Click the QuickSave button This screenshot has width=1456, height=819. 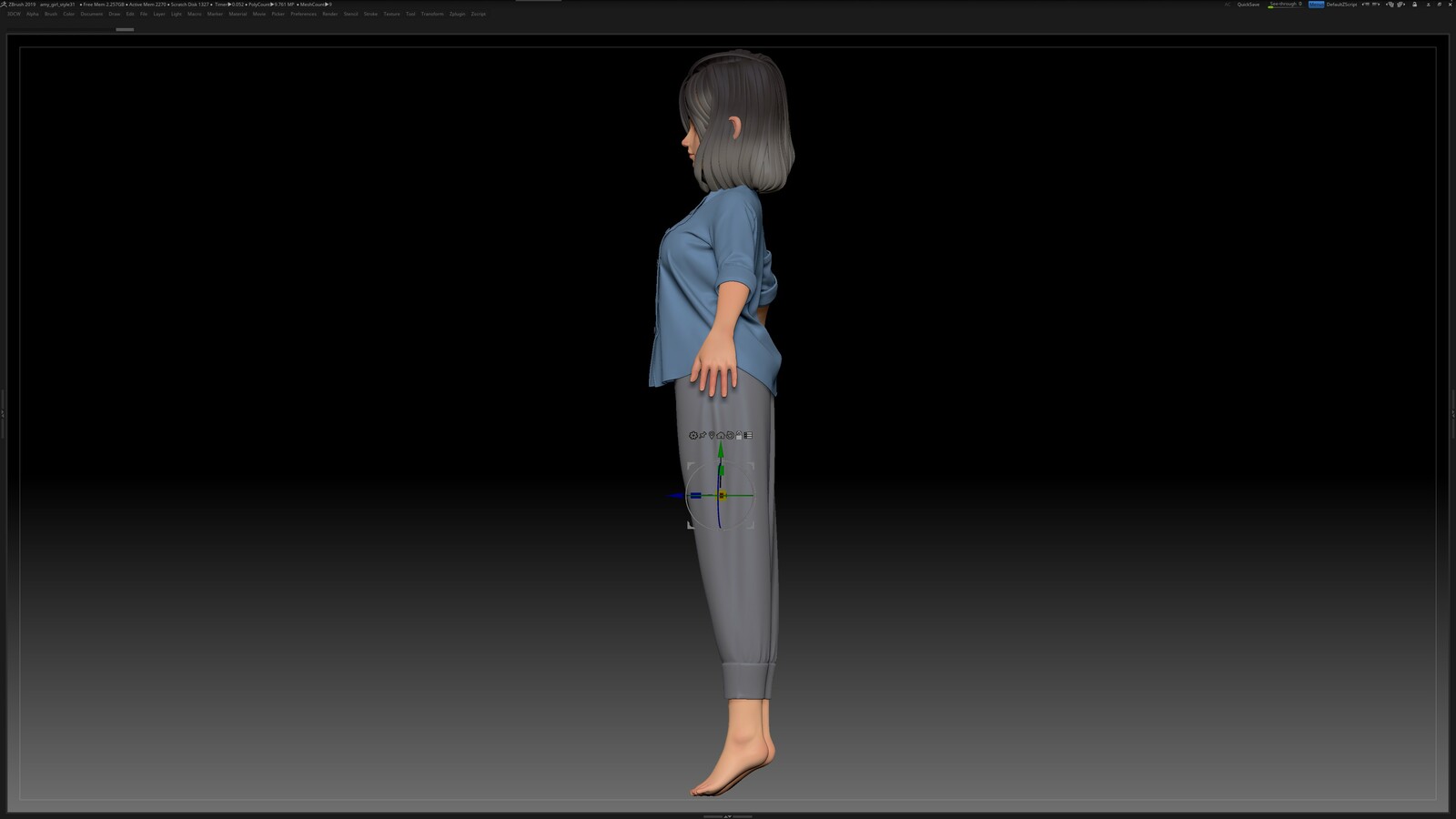(1249, 5)
